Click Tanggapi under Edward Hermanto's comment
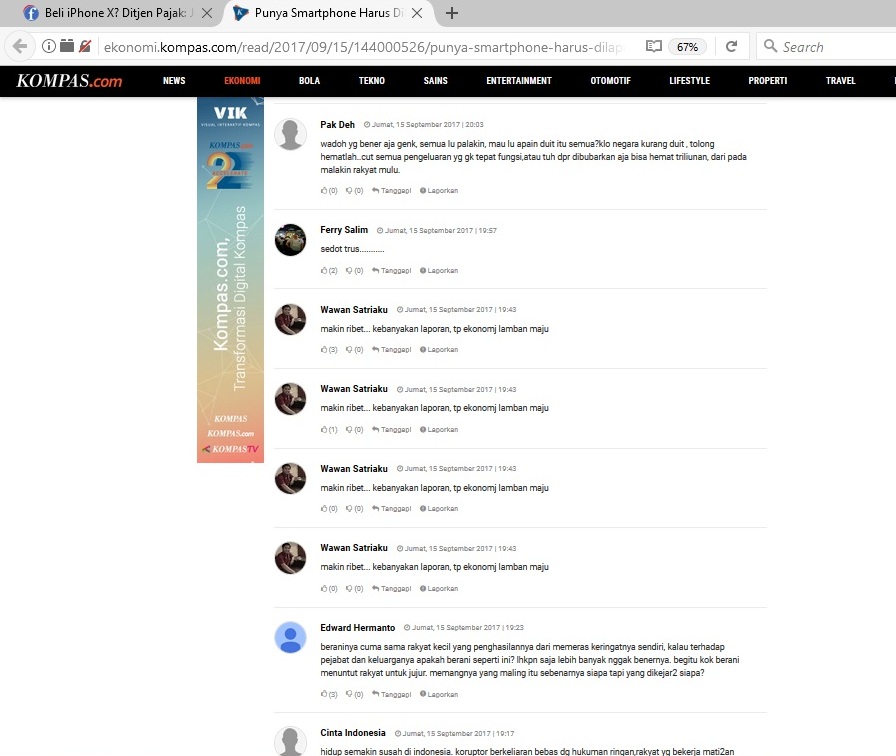896x756 pixels. pyautogui.click(x=393, y=694)
